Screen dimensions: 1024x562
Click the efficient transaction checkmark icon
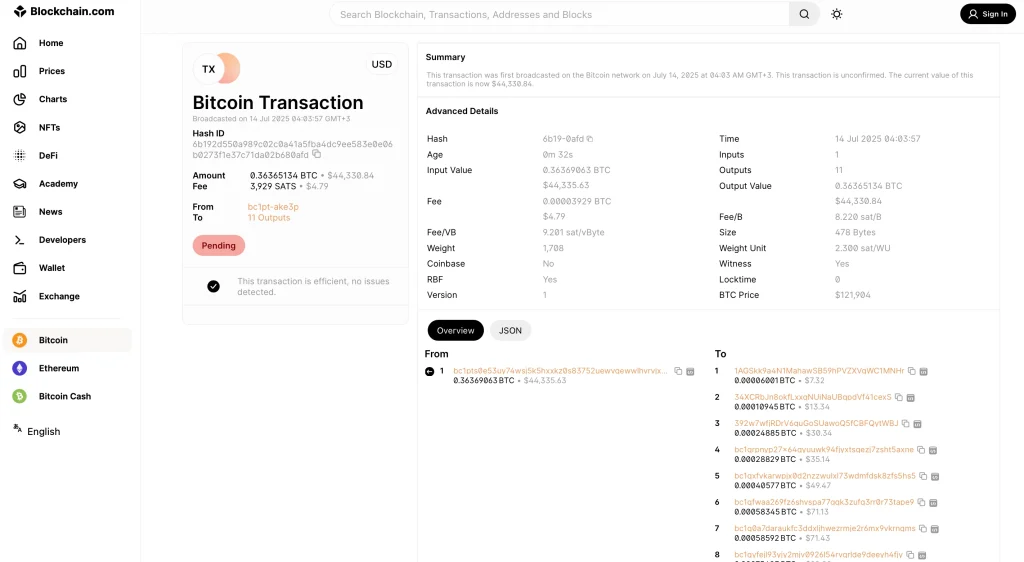pyautogui.click(x=214, y=287)
